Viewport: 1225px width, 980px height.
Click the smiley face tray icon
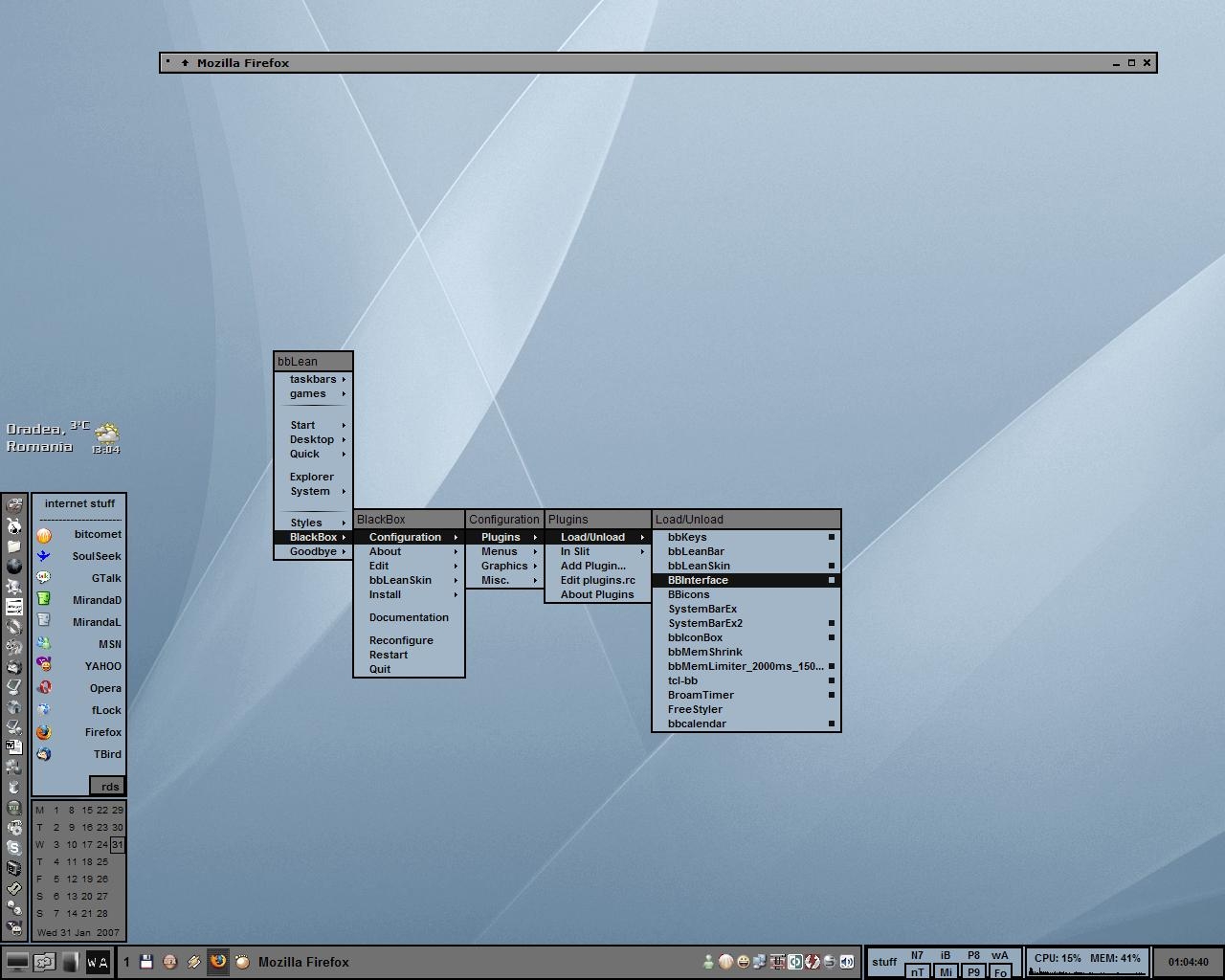tap(743, 962)
